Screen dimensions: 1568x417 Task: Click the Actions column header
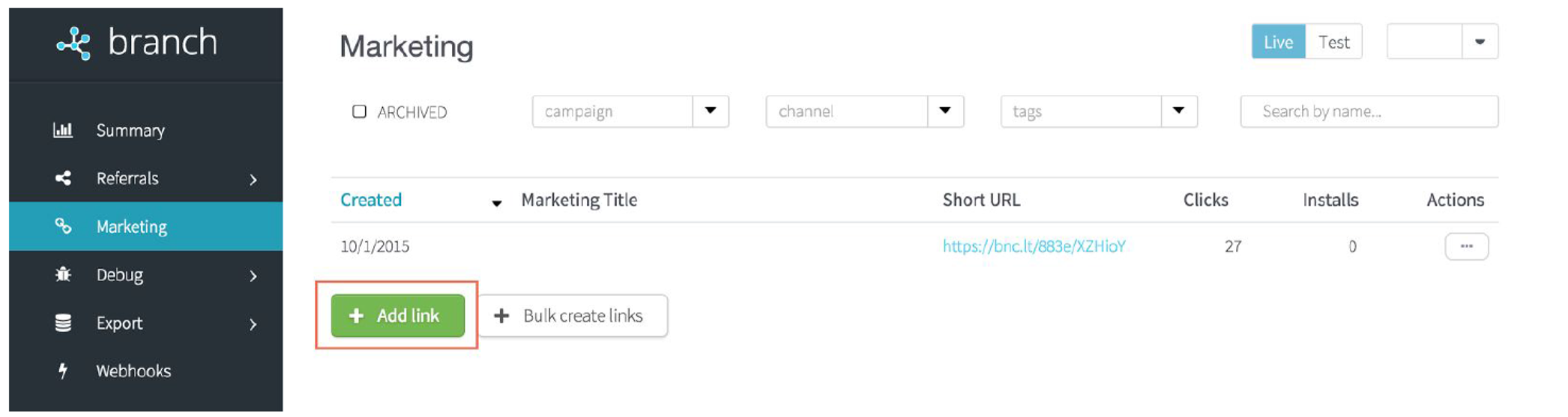(x=1455, y=200)
